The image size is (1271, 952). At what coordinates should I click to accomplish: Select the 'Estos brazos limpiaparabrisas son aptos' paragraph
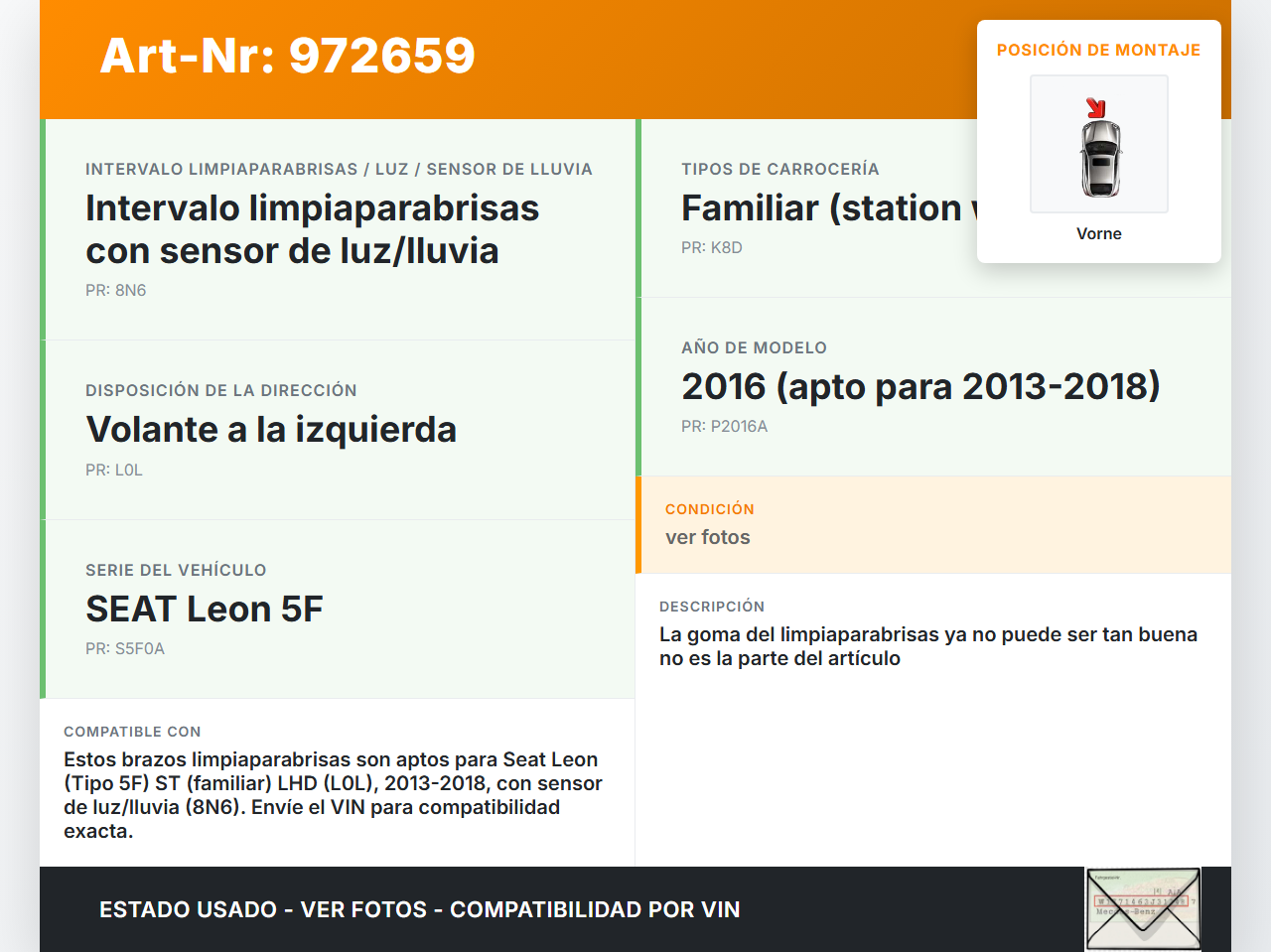coord(334,795)
